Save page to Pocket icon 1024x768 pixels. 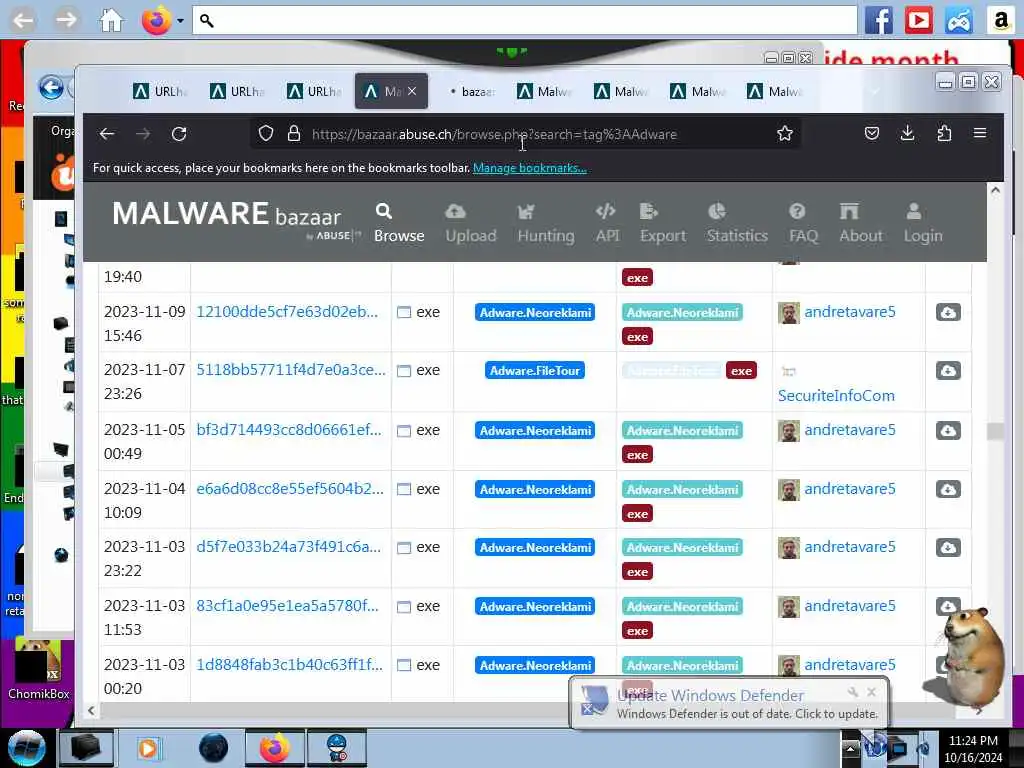pyautogui.click(x=872, y=134)
